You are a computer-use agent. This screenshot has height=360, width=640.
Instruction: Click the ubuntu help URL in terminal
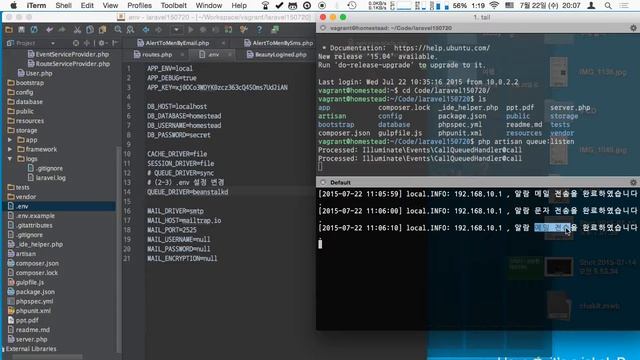tap(442, 48)
